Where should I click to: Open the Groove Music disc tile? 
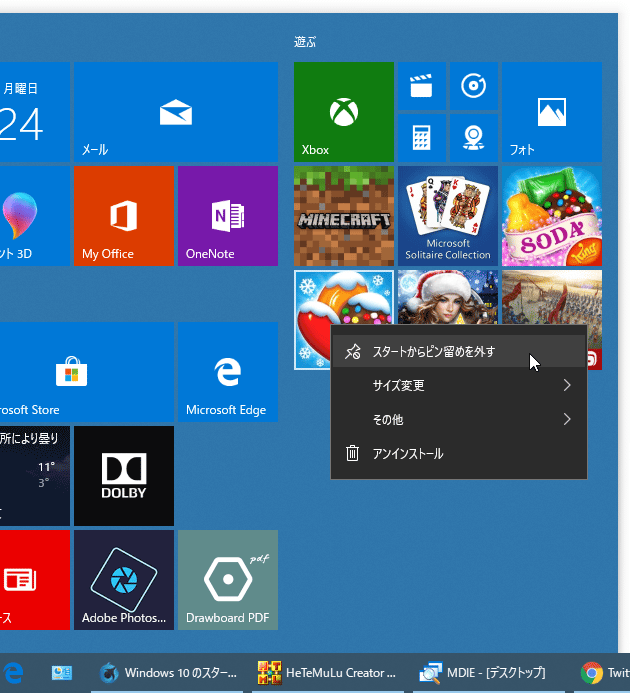click(x=473, y=86)
